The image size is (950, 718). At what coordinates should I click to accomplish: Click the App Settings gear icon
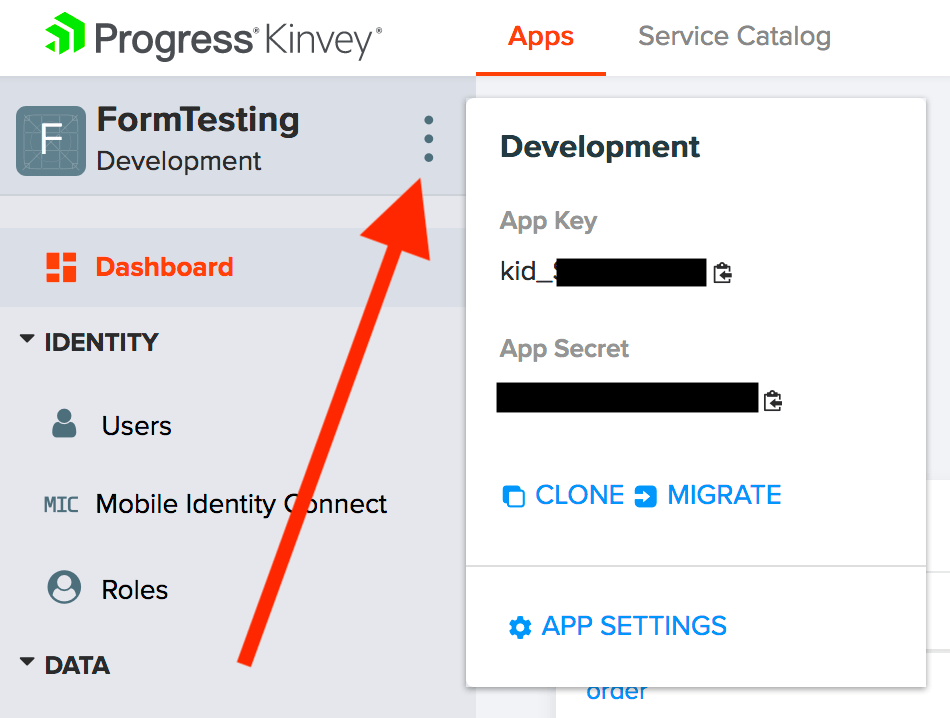520,628
